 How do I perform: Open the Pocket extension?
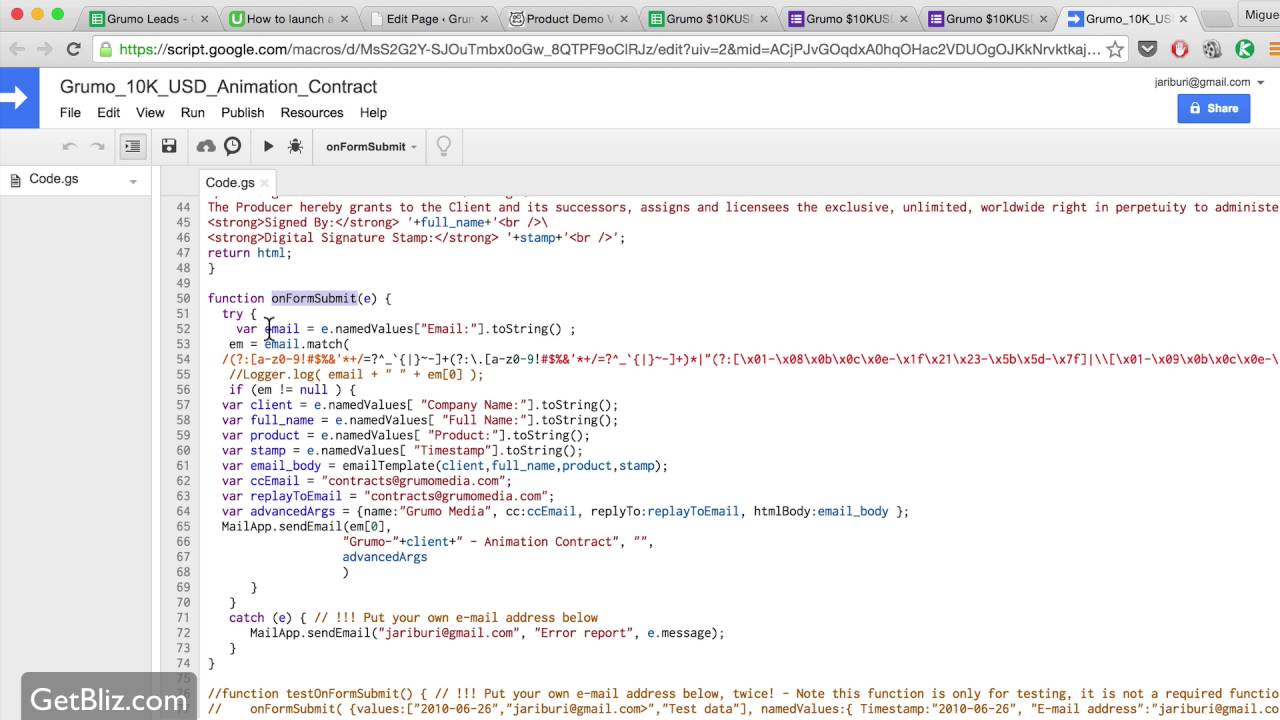coord(1147,49)
